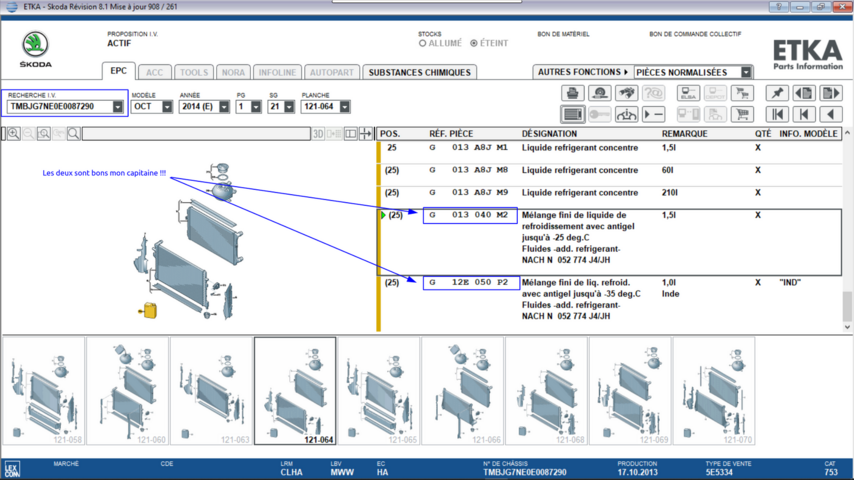Select part row G 013 A8J M1
This screenshot has height=480, width=854.
click(x=609, y=151)
